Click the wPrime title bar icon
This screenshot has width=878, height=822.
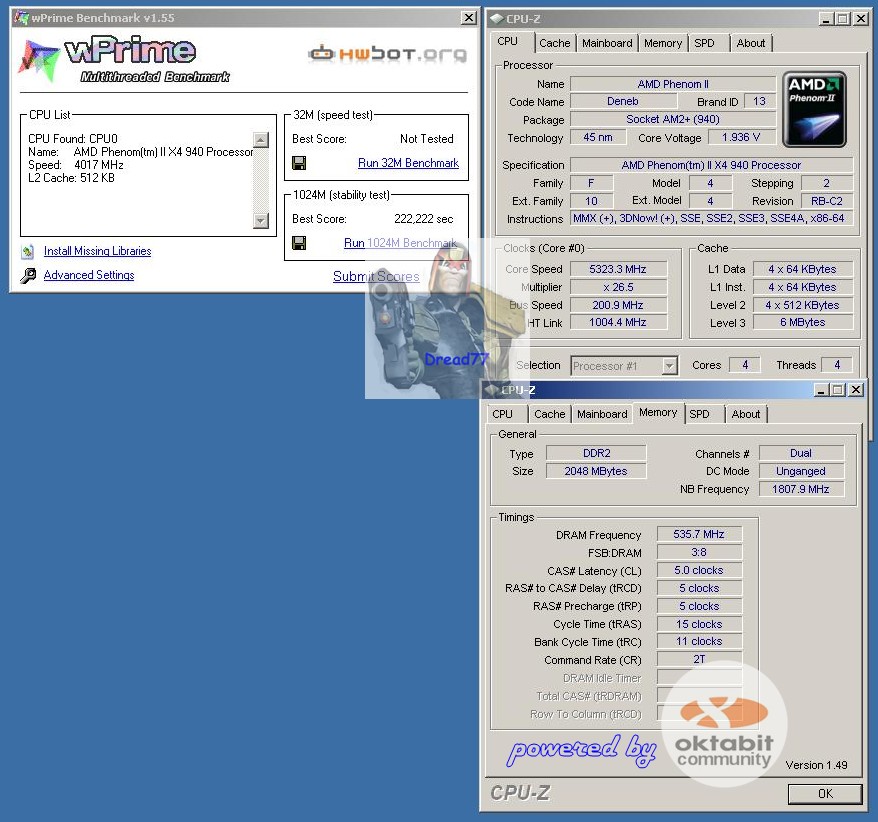[21, 18]
